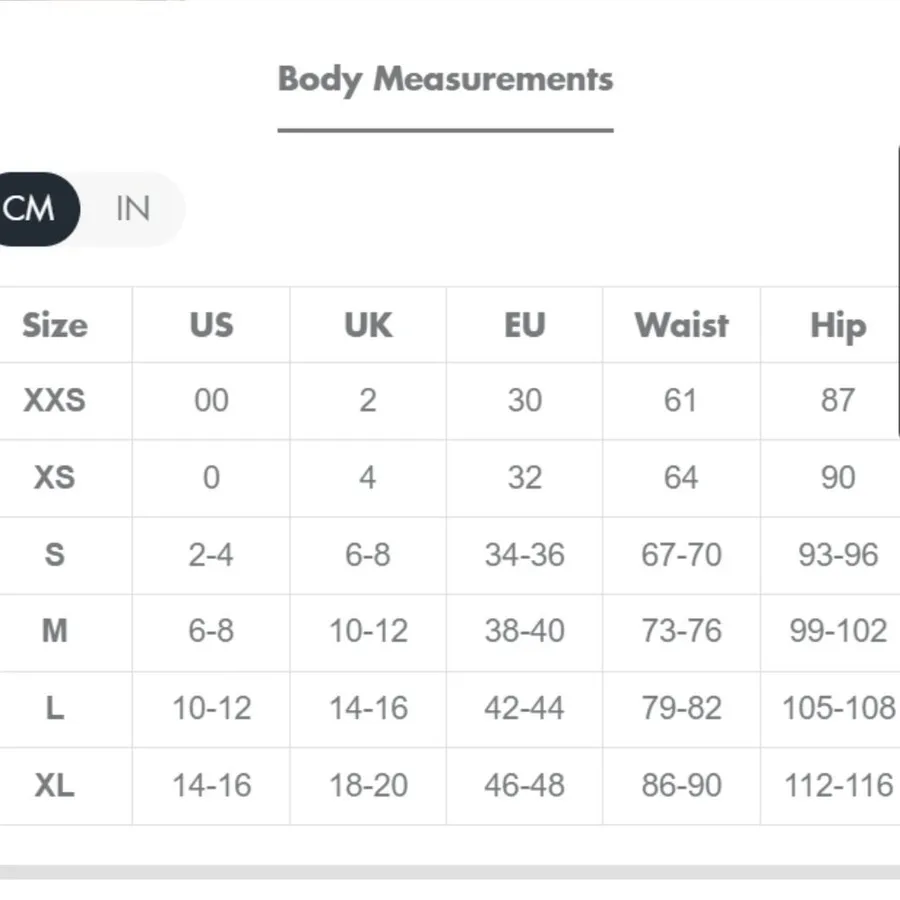Click the horizontal scrollbar below the table

coord(450,872)
